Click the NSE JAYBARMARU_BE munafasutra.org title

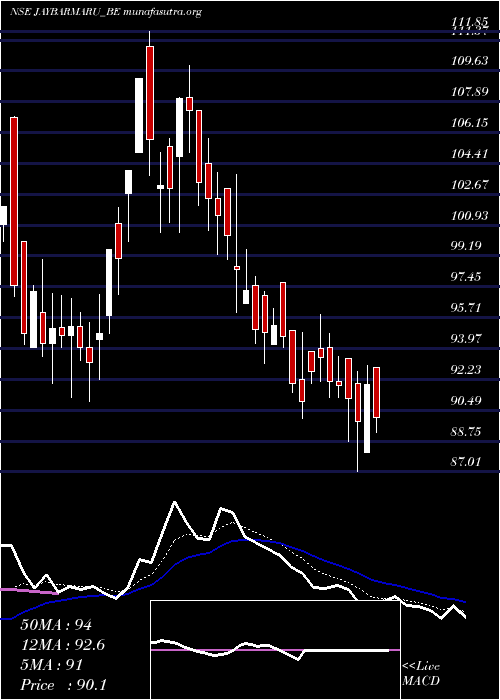[x=106, y=12]
